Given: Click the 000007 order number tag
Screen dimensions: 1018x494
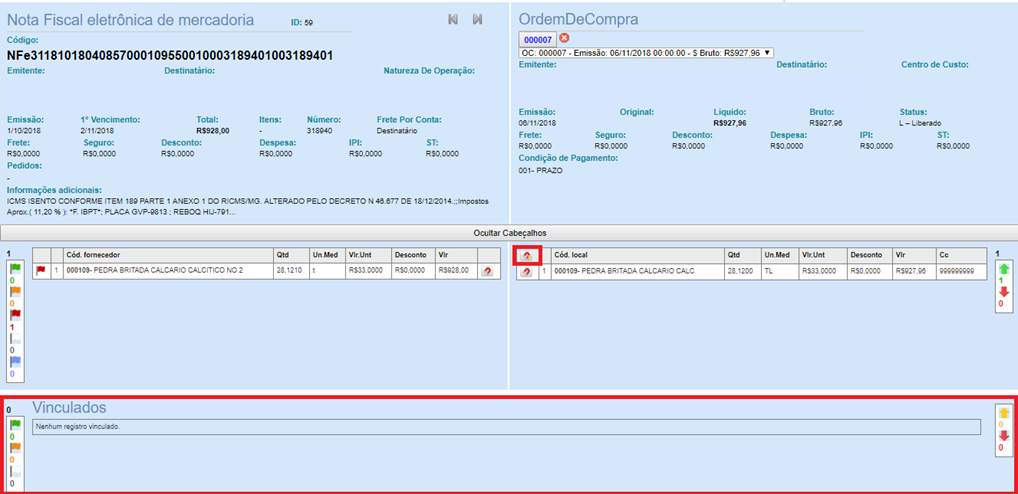Looking at the screenshot, I should coord(538,39).
